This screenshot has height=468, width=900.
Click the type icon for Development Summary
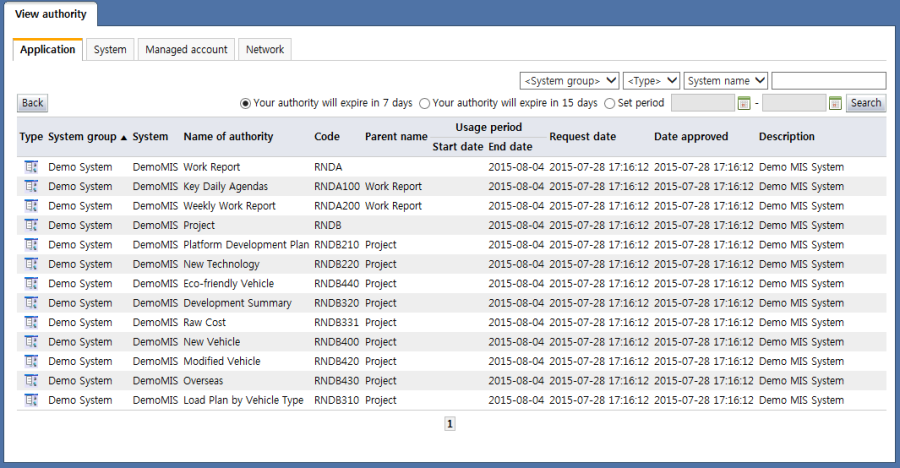point(31,303)
